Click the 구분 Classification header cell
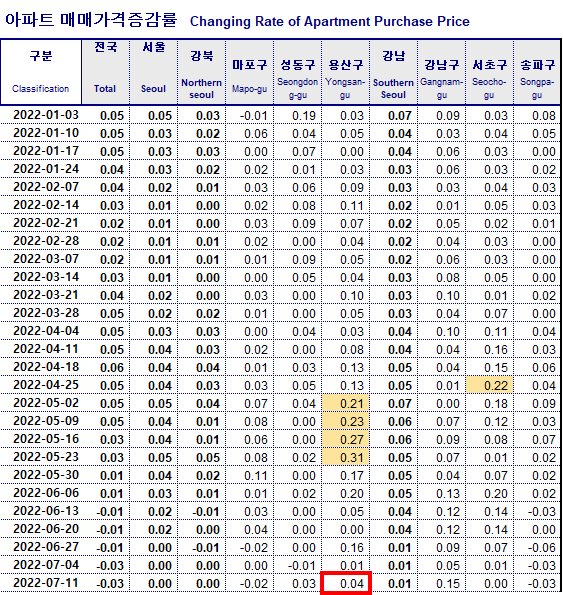Image resolution: width=563 pixels, height=595 pixels. (41, 72)
